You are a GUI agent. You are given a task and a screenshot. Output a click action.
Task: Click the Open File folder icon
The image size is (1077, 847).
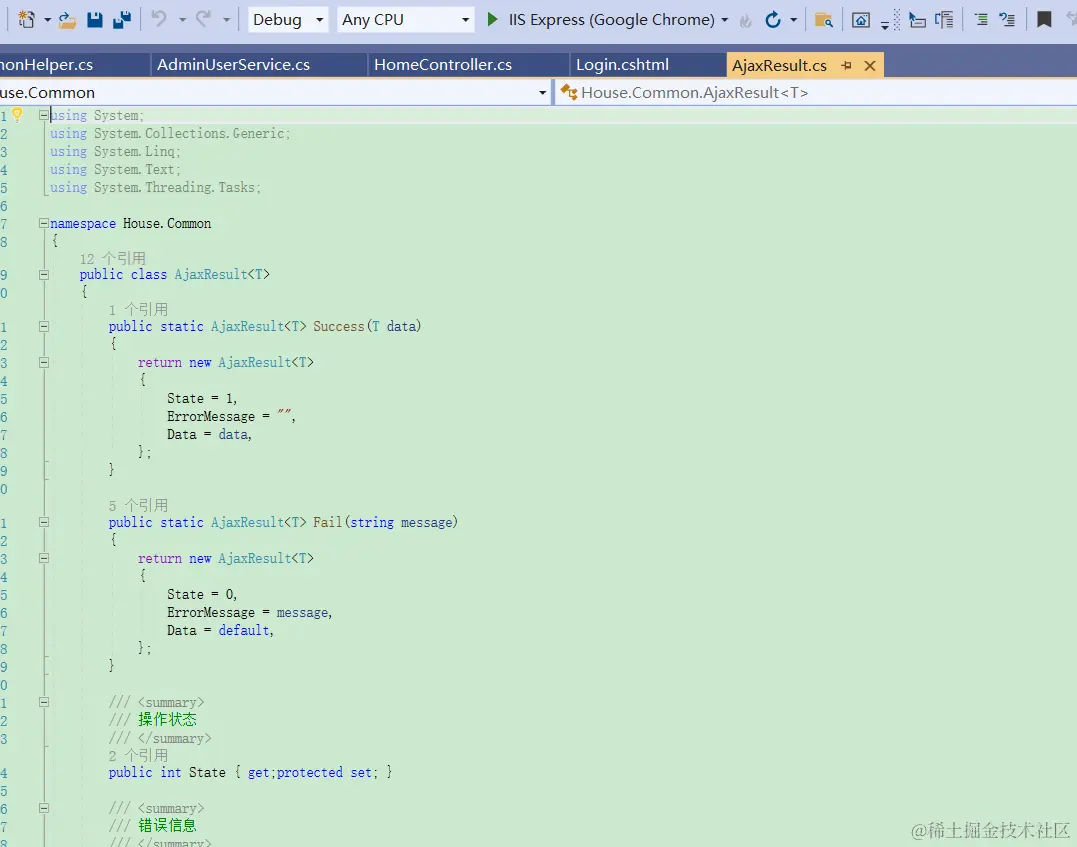click(x=67, y=19)
